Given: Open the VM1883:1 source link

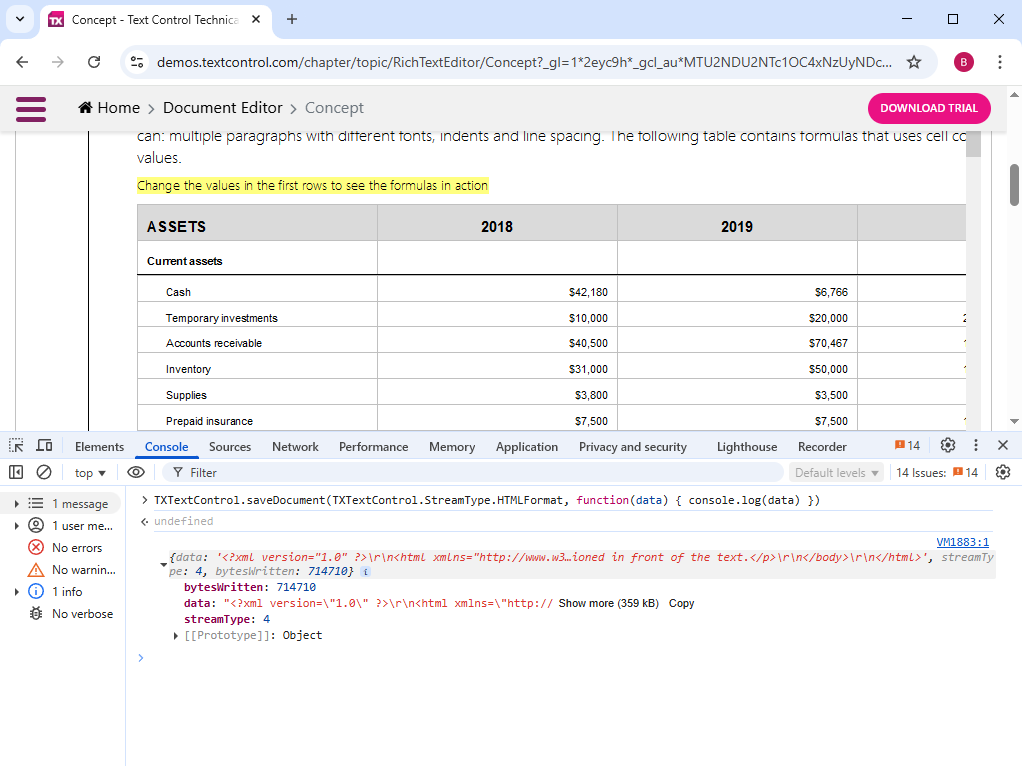Looking at the screenshot, I should click(x=962, y=541).
